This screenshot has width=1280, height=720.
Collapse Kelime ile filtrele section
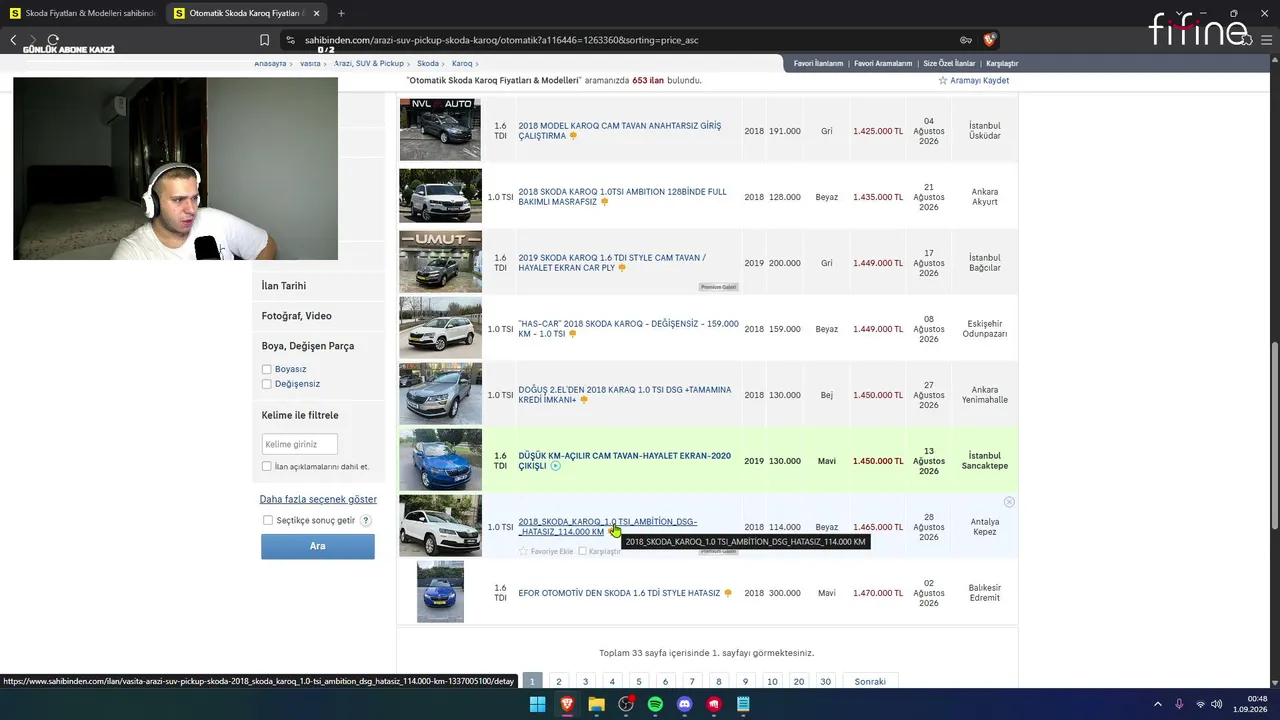(x=300, y=415)
